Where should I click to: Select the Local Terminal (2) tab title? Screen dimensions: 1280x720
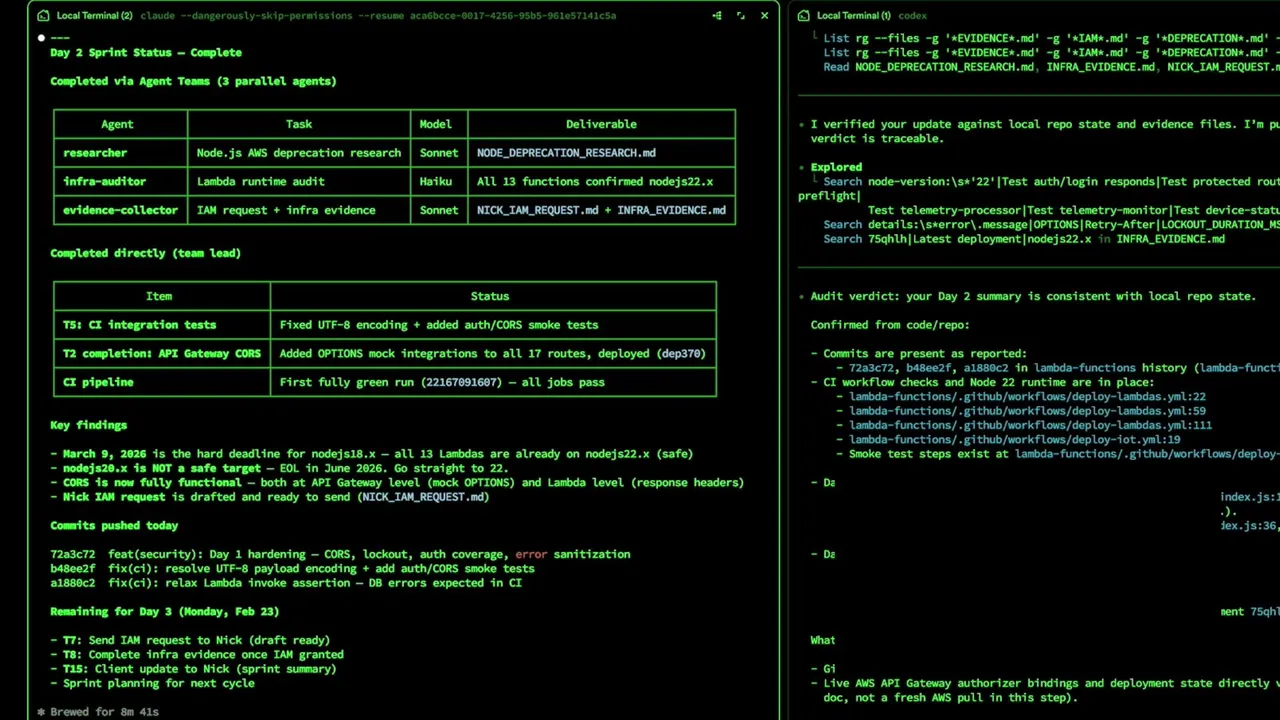[x=95, y=16]
